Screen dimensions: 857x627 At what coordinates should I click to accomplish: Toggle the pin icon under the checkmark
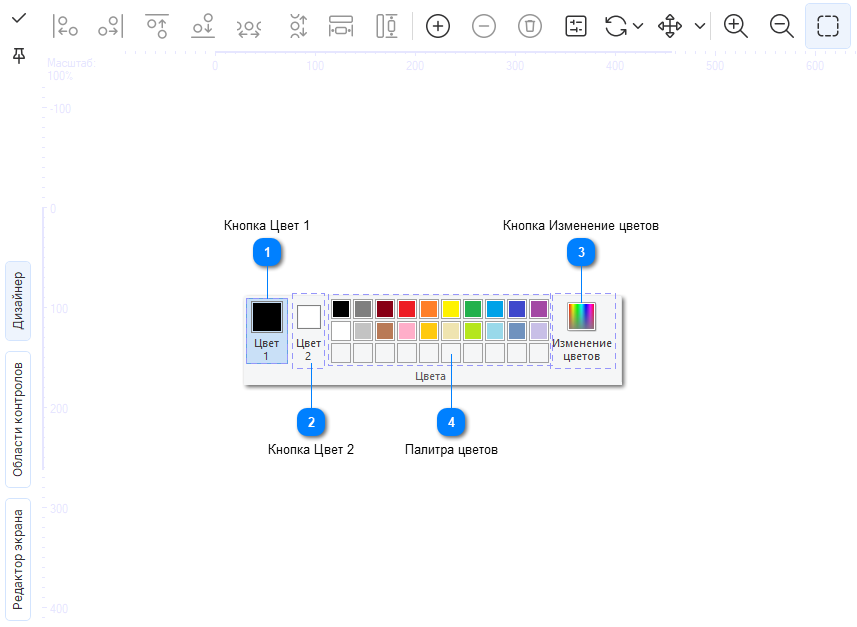point(18,55)
